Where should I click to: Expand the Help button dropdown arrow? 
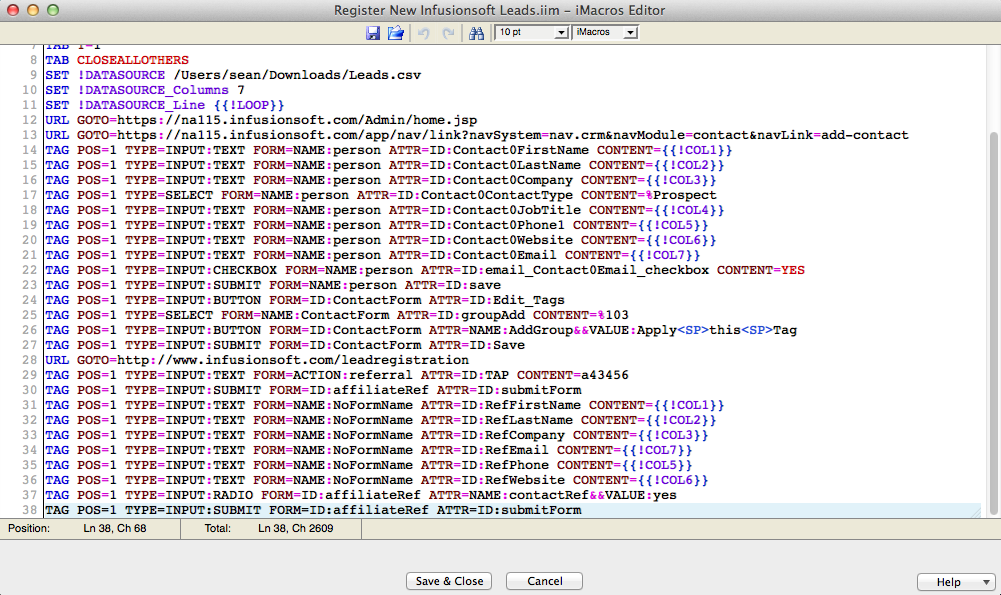986,582
